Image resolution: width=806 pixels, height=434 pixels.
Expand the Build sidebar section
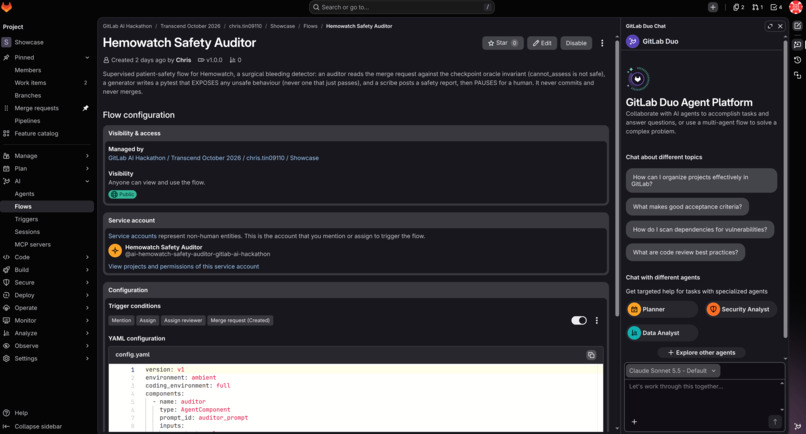tap(87, 270)
